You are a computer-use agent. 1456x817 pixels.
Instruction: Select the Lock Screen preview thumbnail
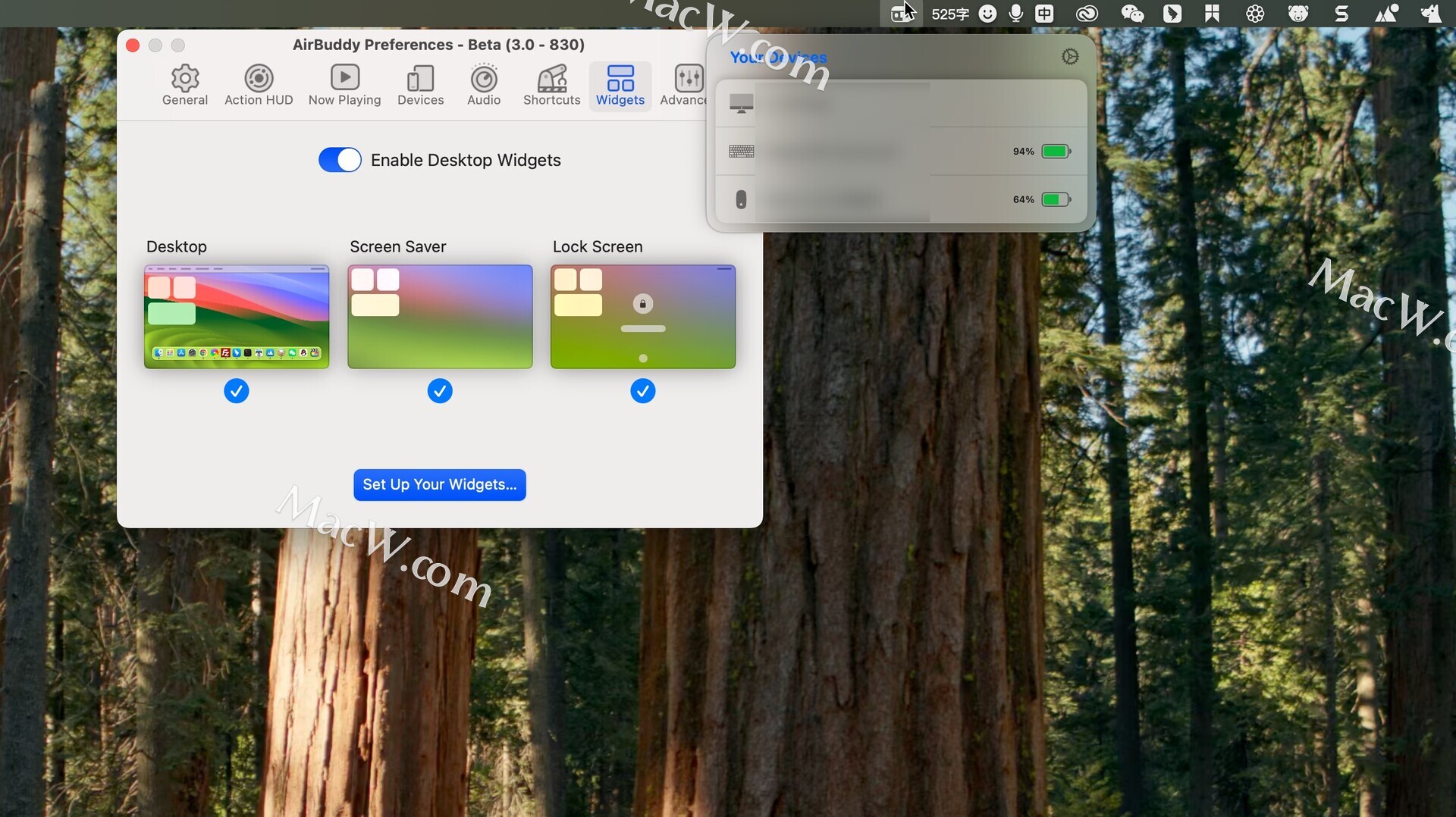(x=643, y=317)
